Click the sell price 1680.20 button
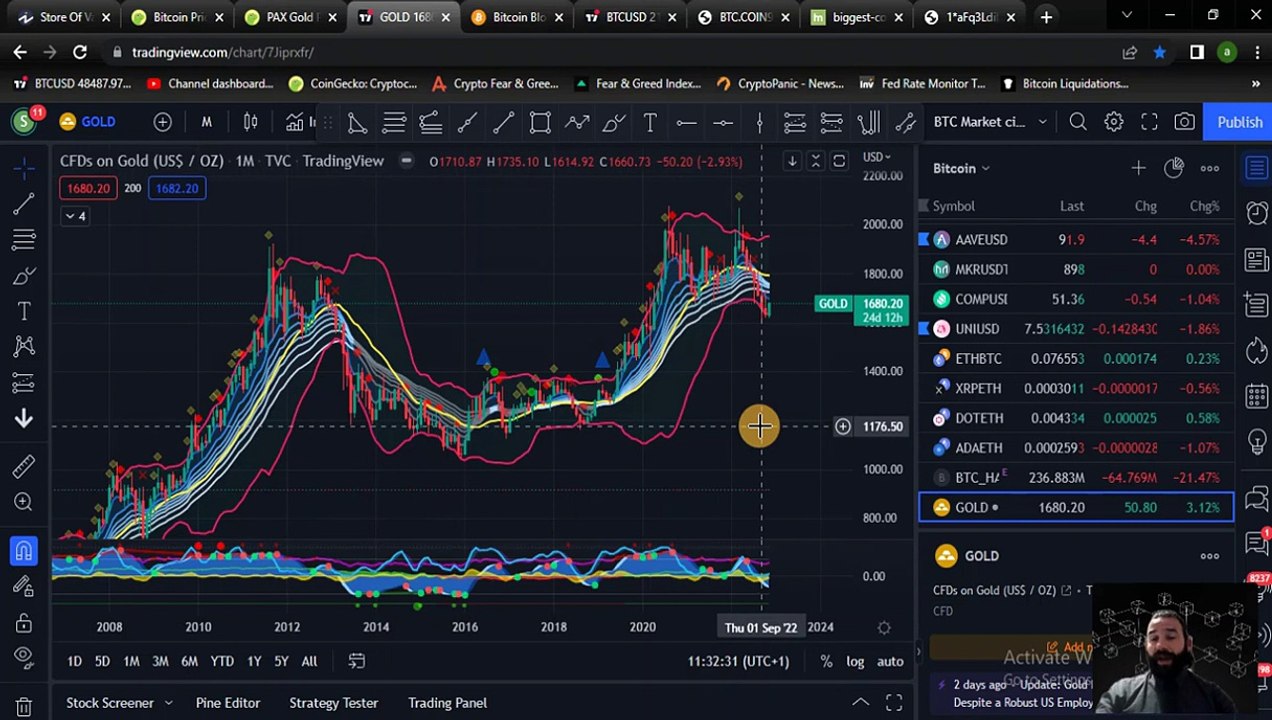This screenshot has height=720, width=1272. pos(88,188)
